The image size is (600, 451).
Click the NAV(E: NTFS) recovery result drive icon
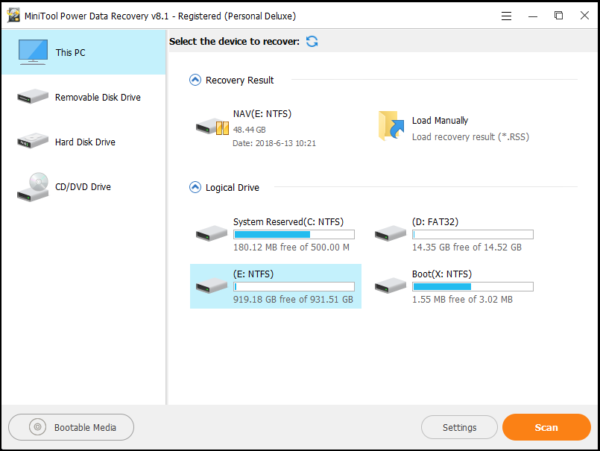coord(212,127)
